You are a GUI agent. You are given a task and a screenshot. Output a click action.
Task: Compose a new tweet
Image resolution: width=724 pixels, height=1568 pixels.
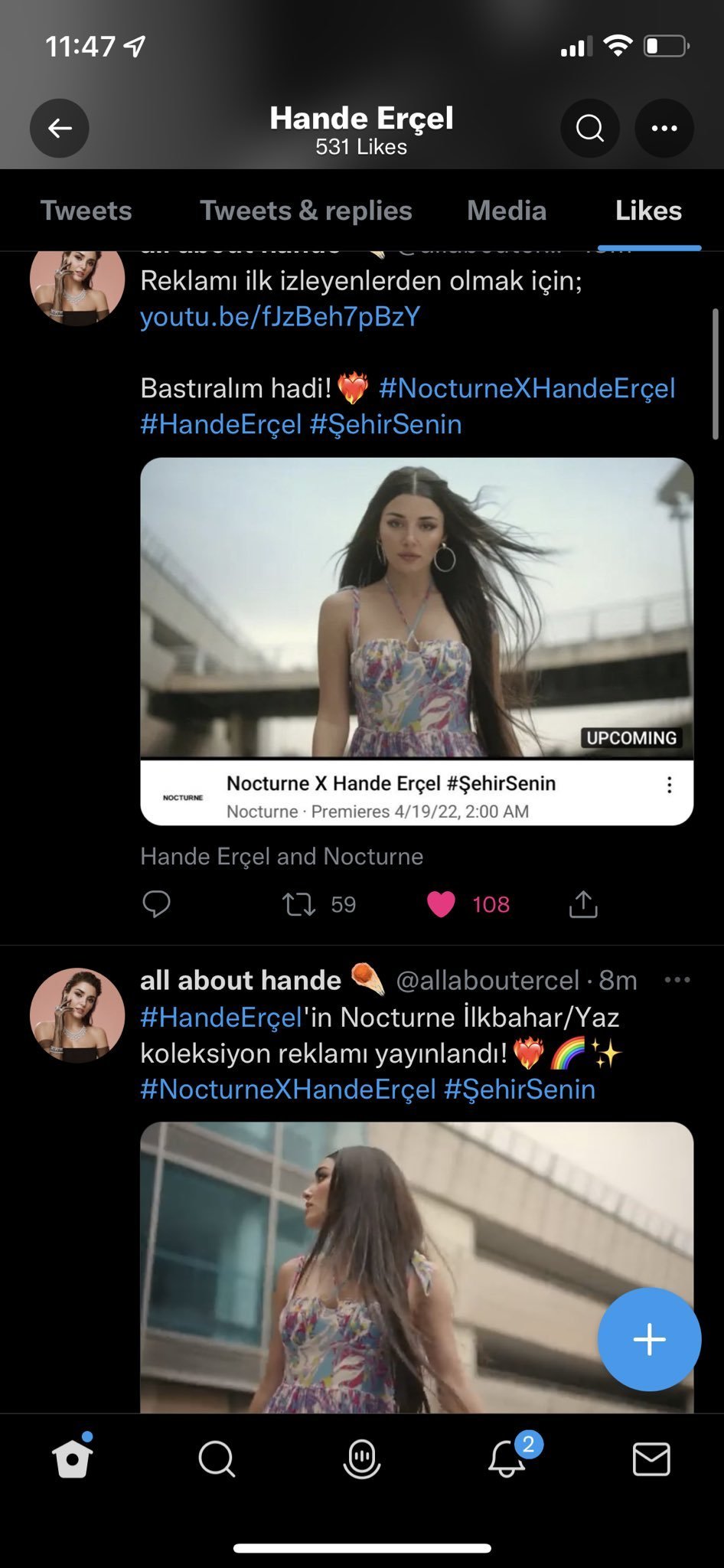pos(649,1339)
